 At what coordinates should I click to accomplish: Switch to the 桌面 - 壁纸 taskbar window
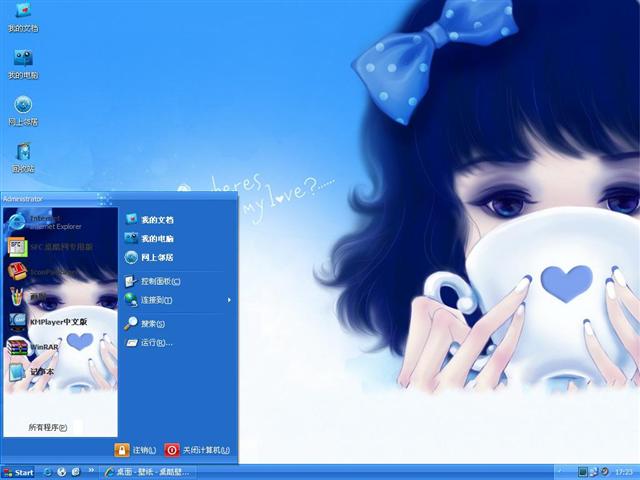pyautogui.click(x=148, y=472)
